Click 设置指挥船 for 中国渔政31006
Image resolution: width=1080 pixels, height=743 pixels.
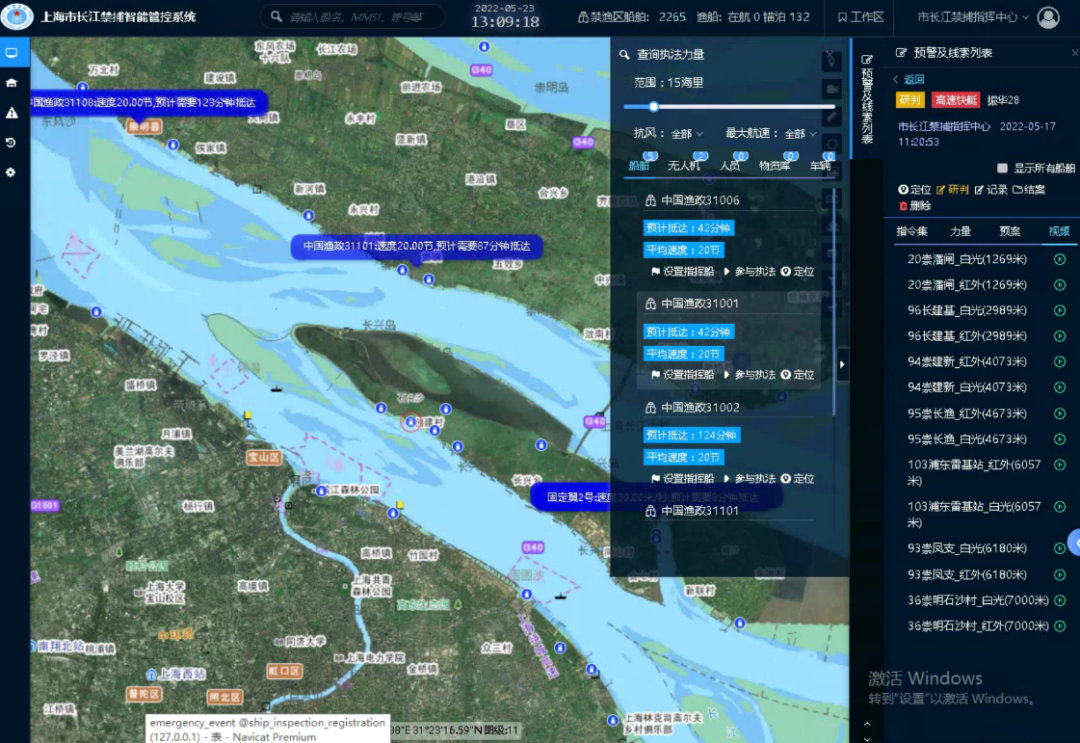pos(682,272)
